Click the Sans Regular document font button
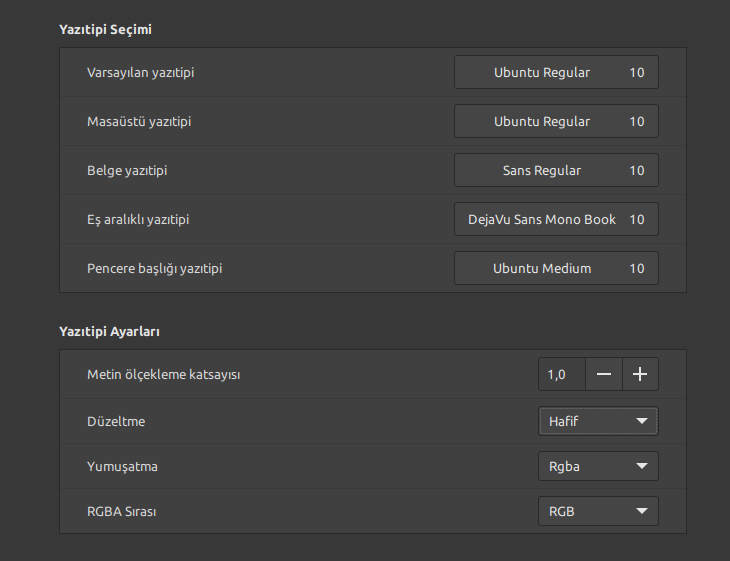 [x=556, y=170]
